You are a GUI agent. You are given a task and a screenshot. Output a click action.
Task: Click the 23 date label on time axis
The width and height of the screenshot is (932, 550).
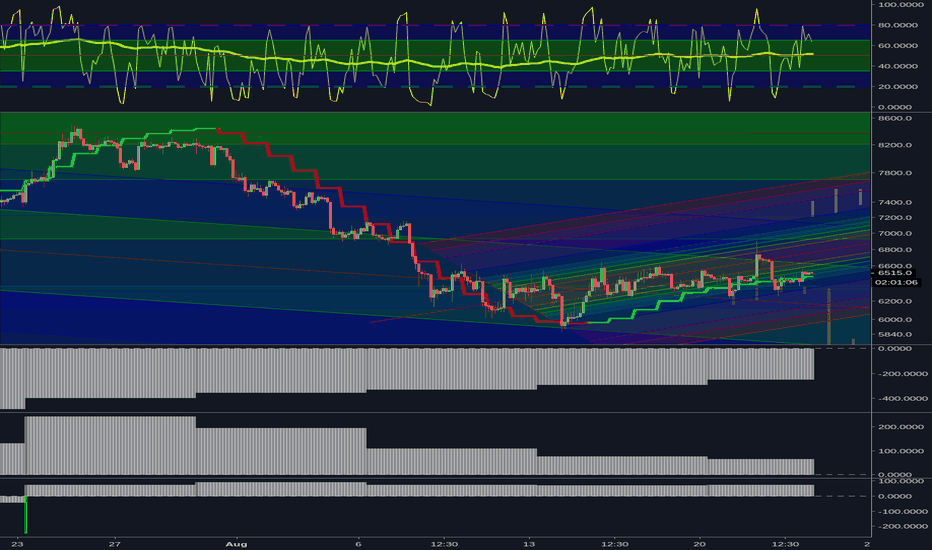pos(17,543)
